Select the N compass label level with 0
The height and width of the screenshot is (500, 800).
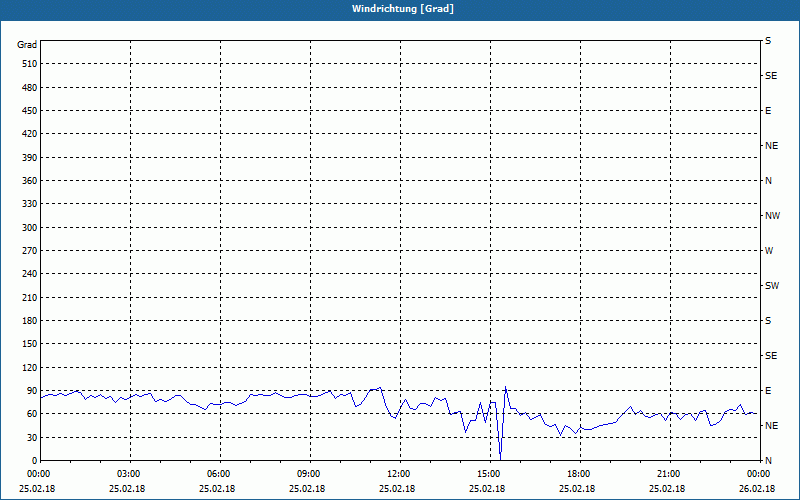point(768,461)
